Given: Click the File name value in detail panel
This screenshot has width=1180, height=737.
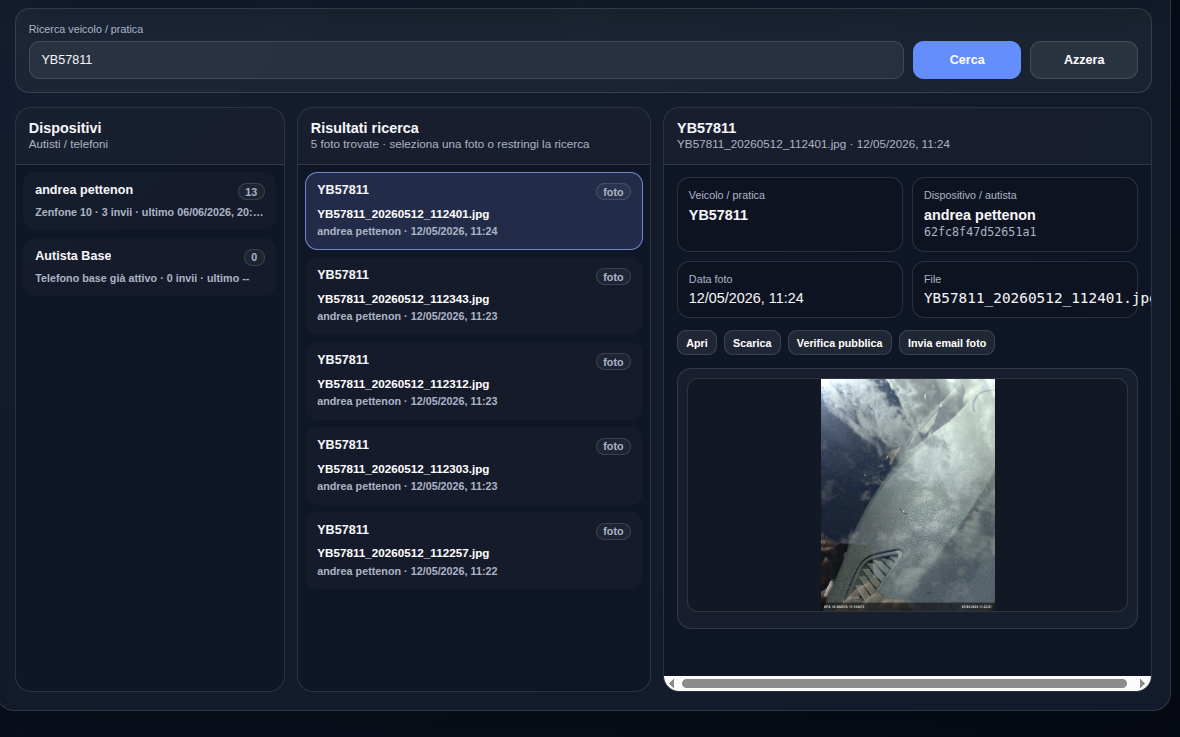Looking at the screenshot, I should 1037,298.
